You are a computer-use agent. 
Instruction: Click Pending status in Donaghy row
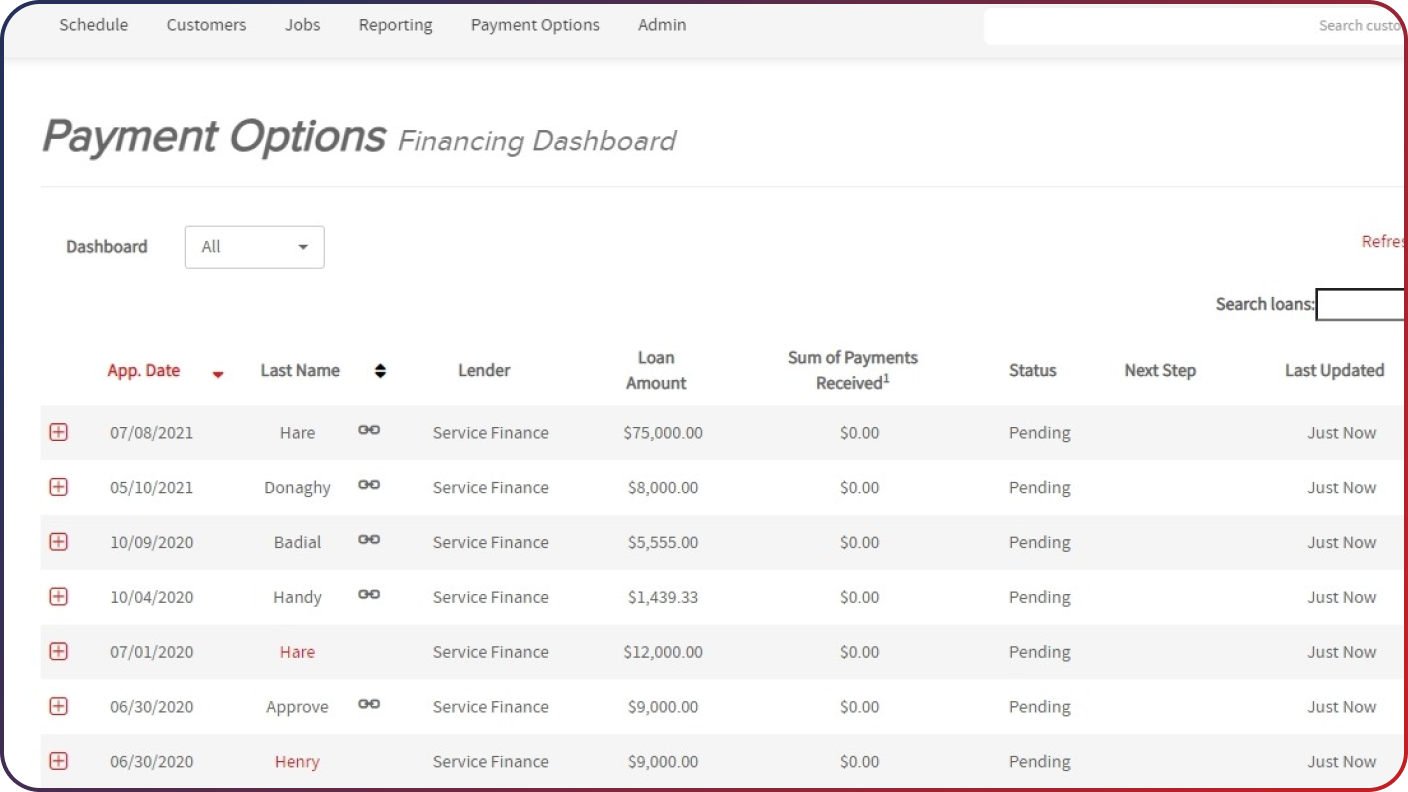point(1040,488)
